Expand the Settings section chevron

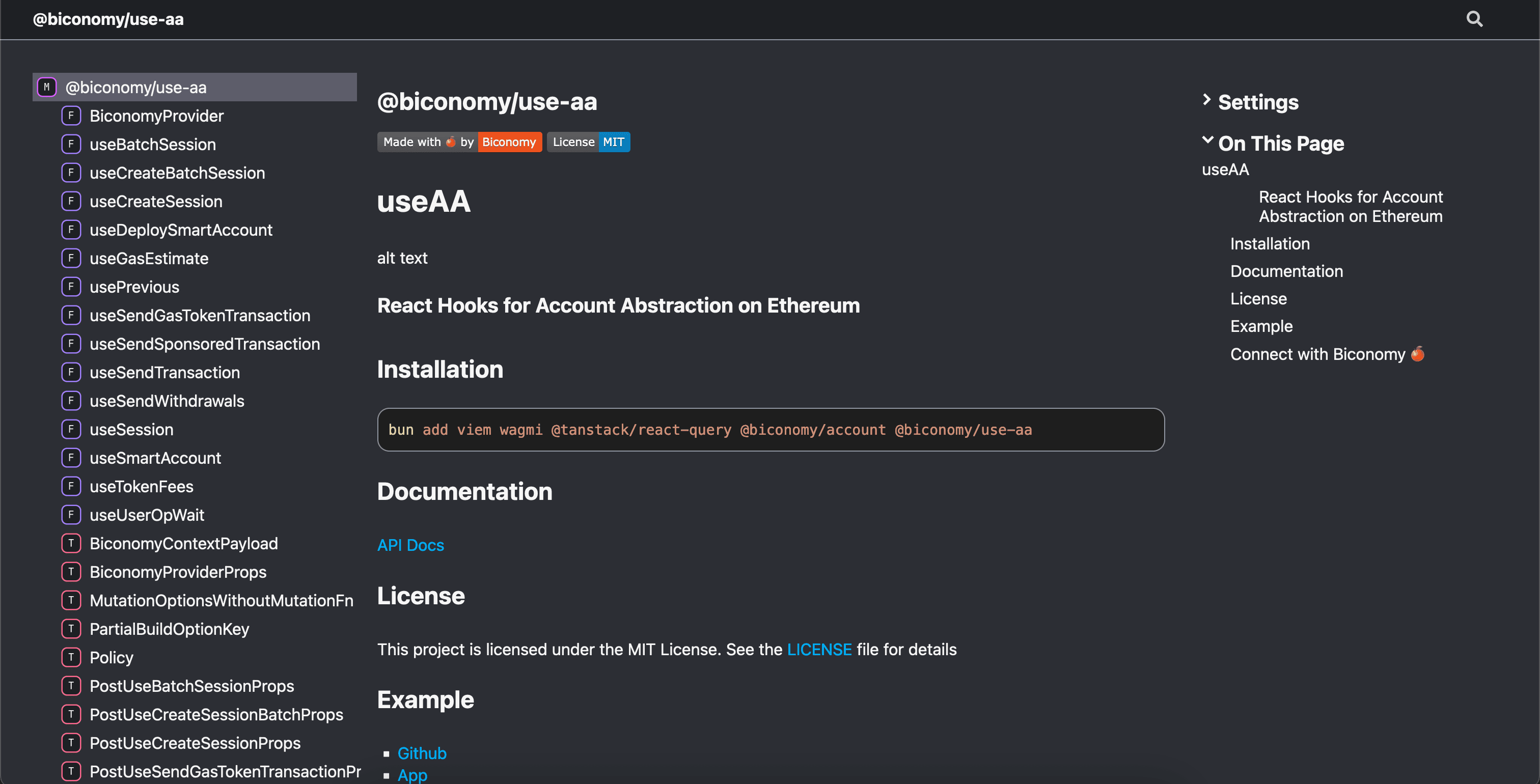click(1206, 100)
